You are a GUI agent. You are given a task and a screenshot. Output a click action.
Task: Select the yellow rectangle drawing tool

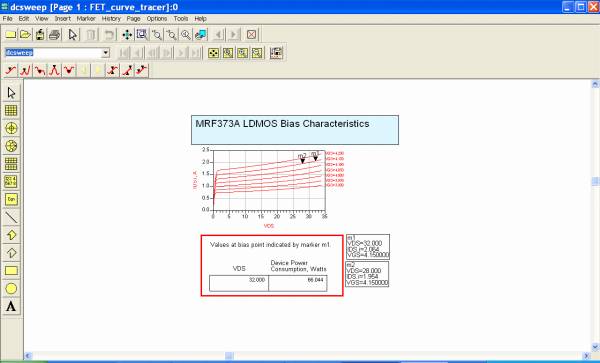coord(11,271)
